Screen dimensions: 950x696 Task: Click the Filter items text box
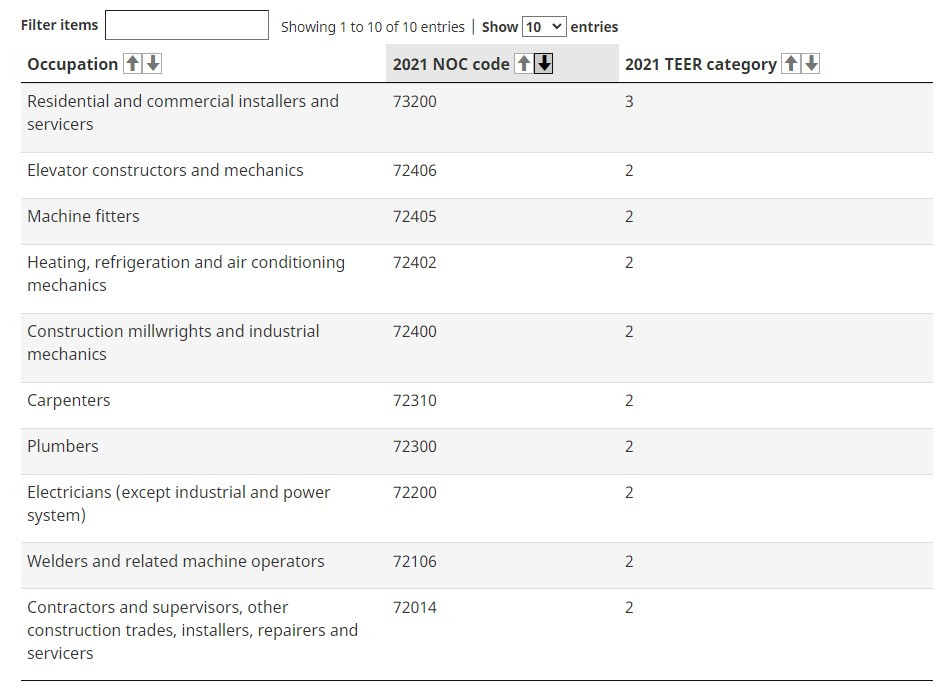coord(187,25)
